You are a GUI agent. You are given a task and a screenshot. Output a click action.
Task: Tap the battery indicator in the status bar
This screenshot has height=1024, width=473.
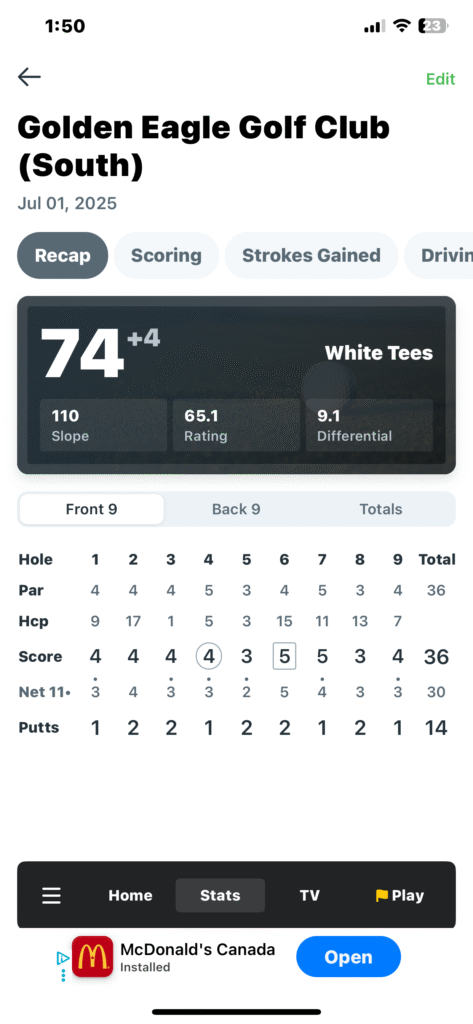tap(433, 26)
